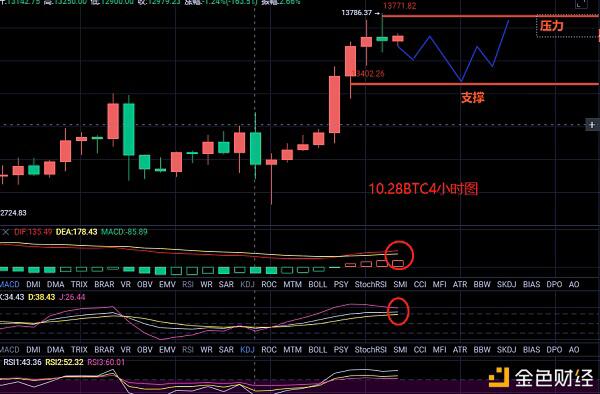Pick DPO in the tab row under the KDJ panel
The height and width of the screenshot is (394, 600).
point(554,350)
